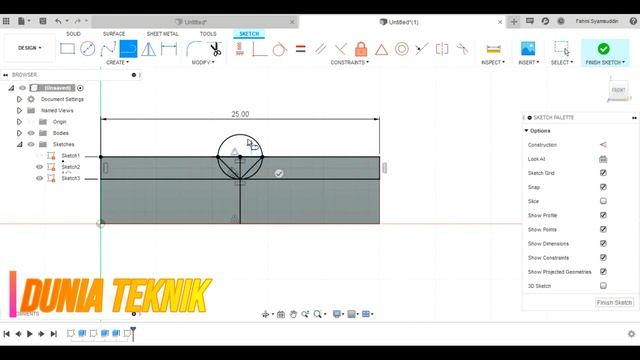Select the SKETCH tab
This screenshot has width=640, height=360.
249,34
